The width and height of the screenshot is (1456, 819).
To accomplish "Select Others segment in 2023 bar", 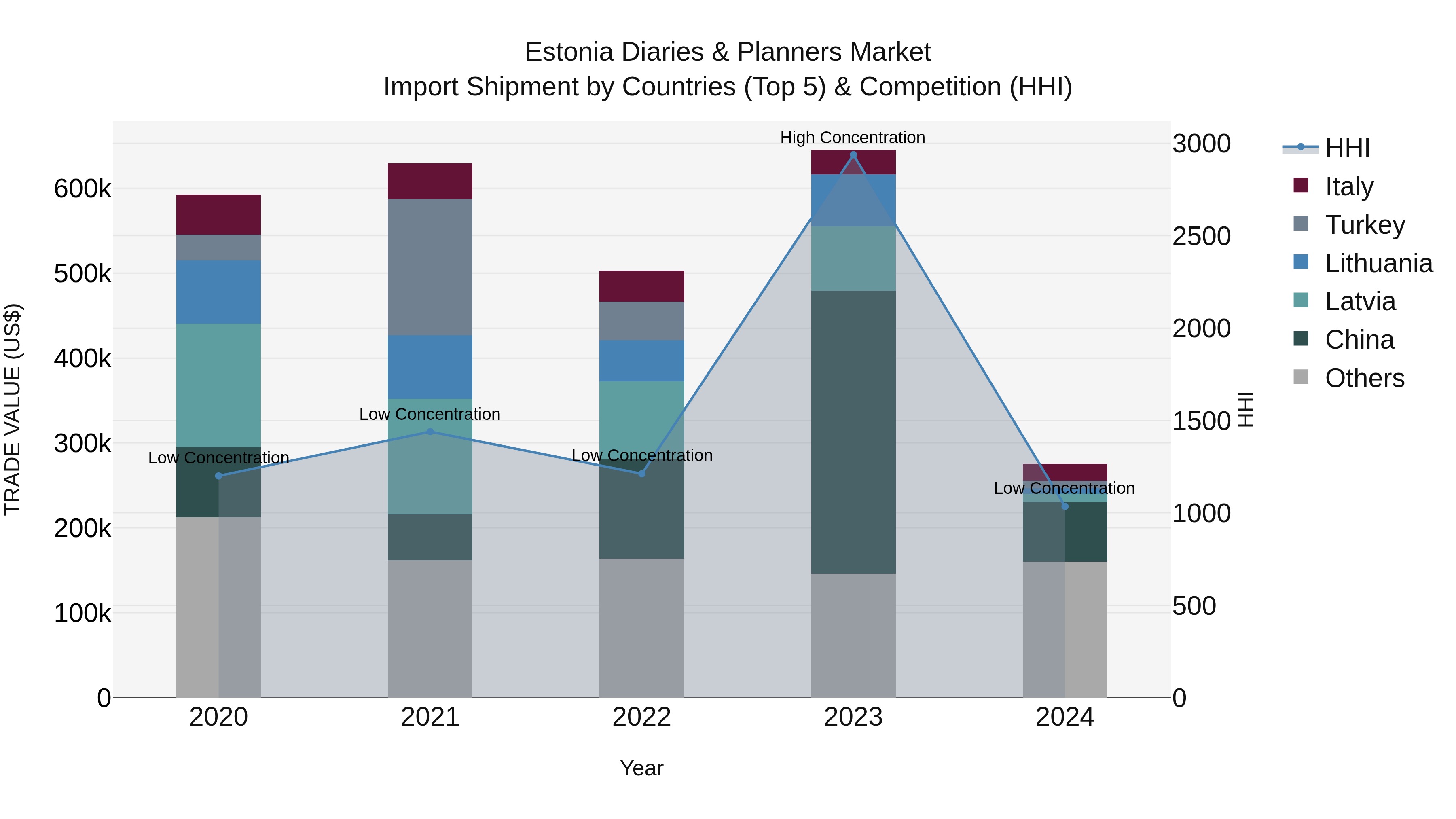I will tap(853, 636).
